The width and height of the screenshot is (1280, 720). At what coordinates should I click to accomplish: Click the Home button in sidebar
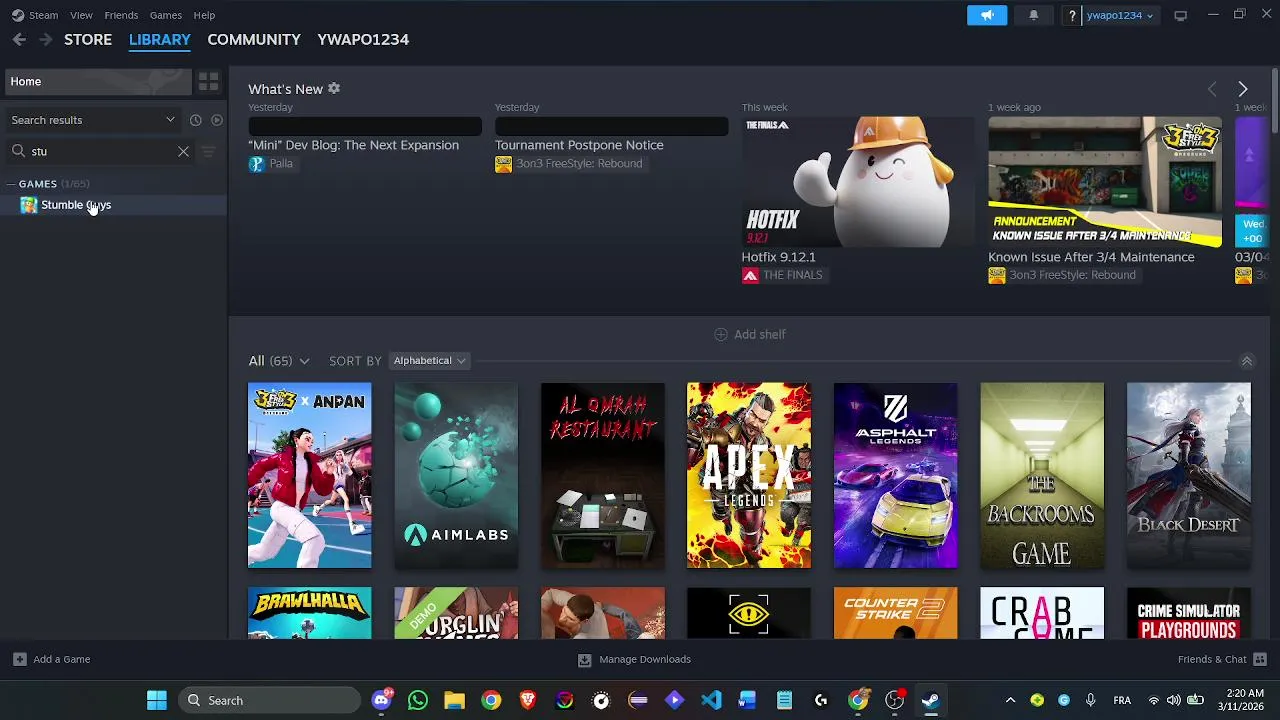pyautogui.click(x=97, y=81)
